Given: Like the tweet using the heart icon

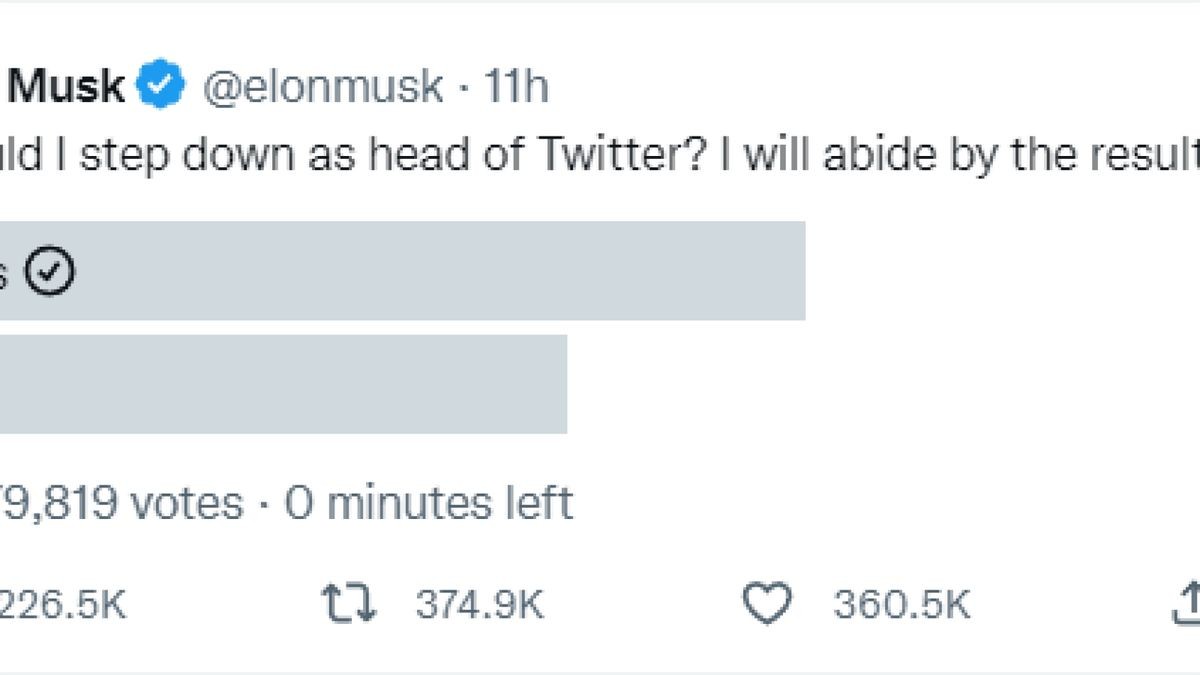Looking at the screenshot, I should click(767, 601).
